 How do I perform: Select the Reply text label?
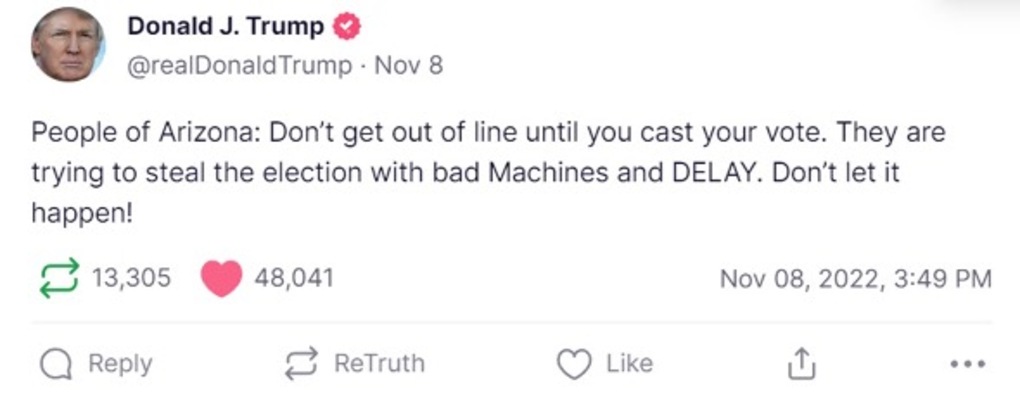pyautogui.click(x=120, y=364)
